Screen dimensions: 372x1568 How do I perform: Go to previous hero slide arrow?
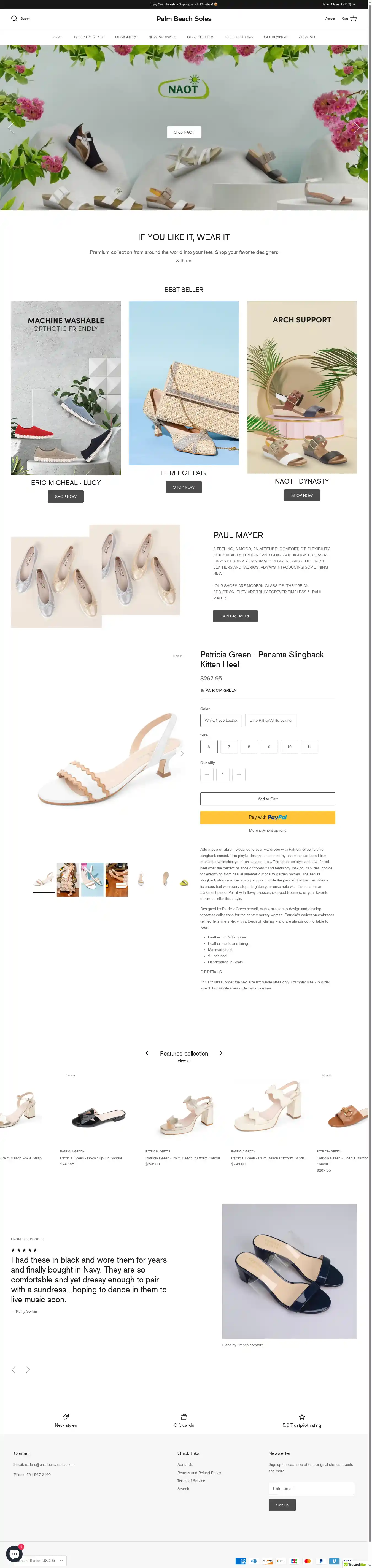point(11,128)
